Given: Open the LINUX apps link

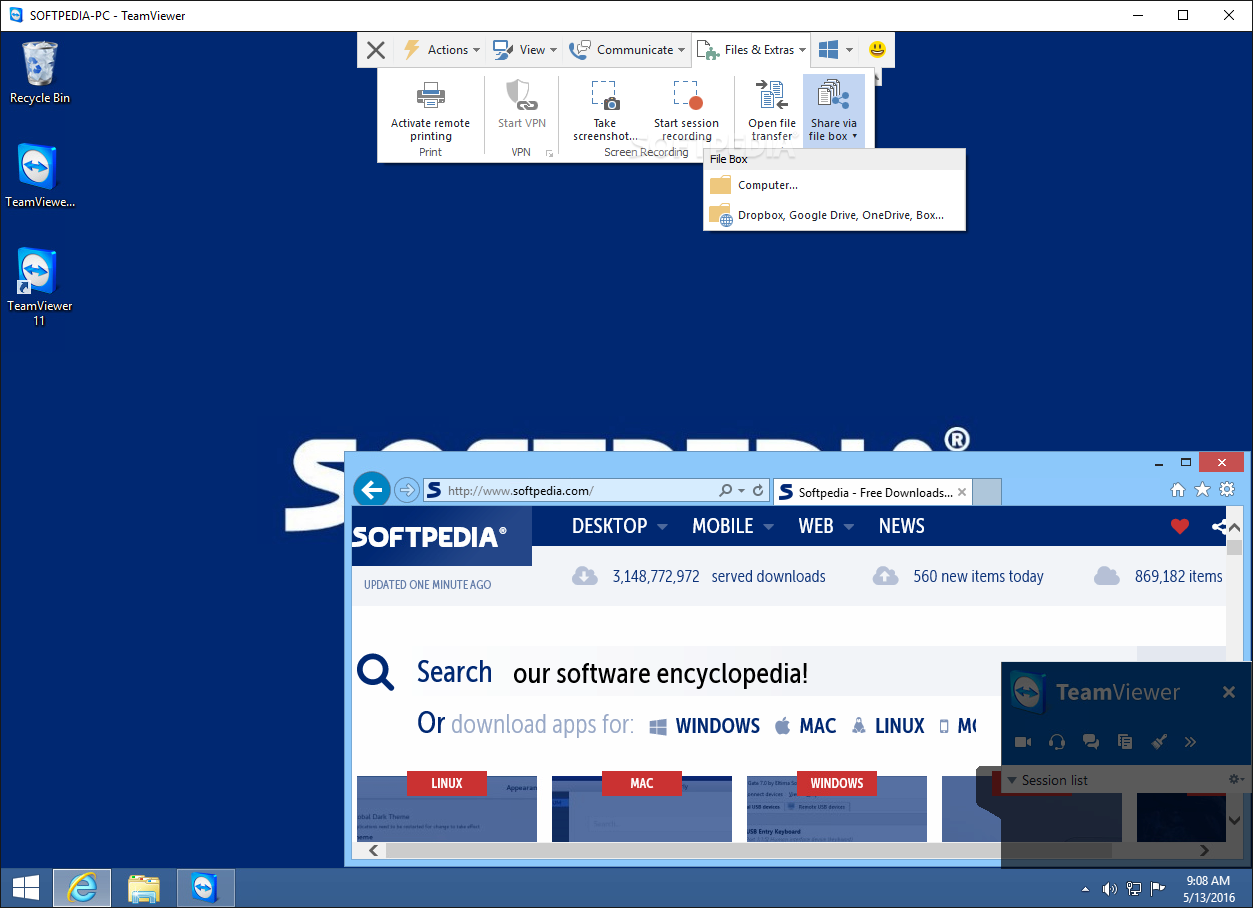Looking at the screenshot, I should coord(887,726).
